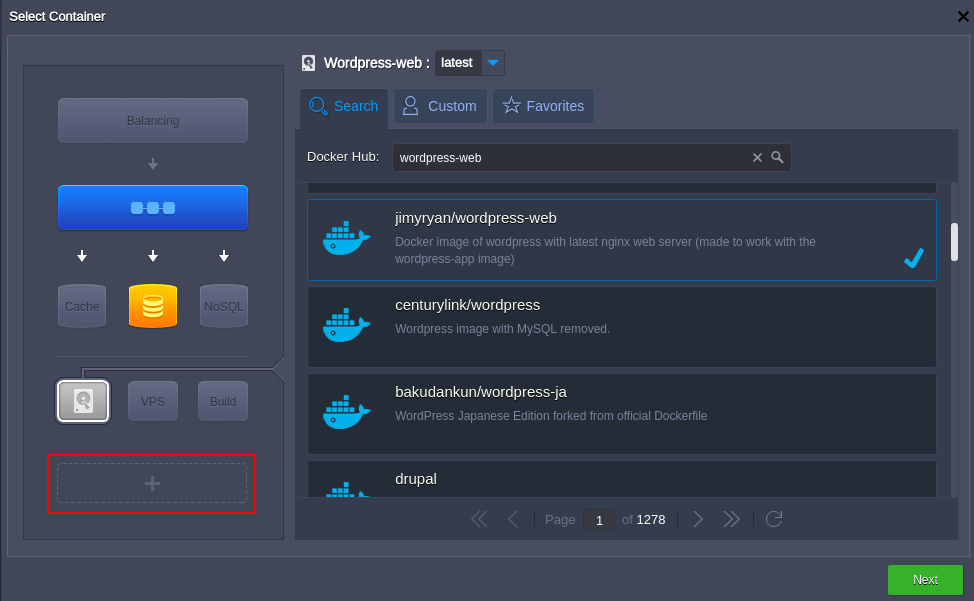
Task: Select bakudankun/wordpress-ja image
Action: click(x=622, y=413)
